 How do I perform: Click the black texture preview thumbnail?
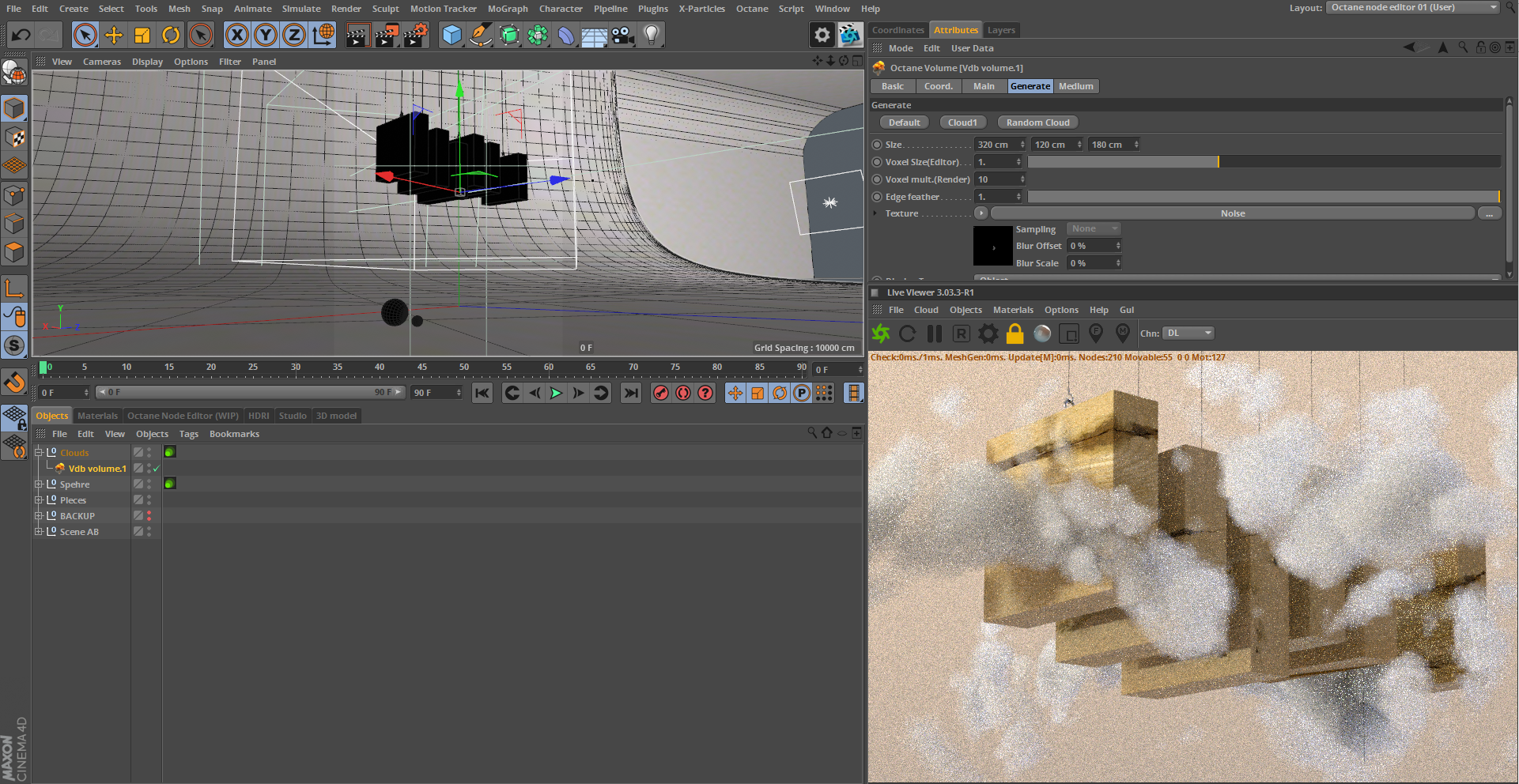[x=993, y=246]
